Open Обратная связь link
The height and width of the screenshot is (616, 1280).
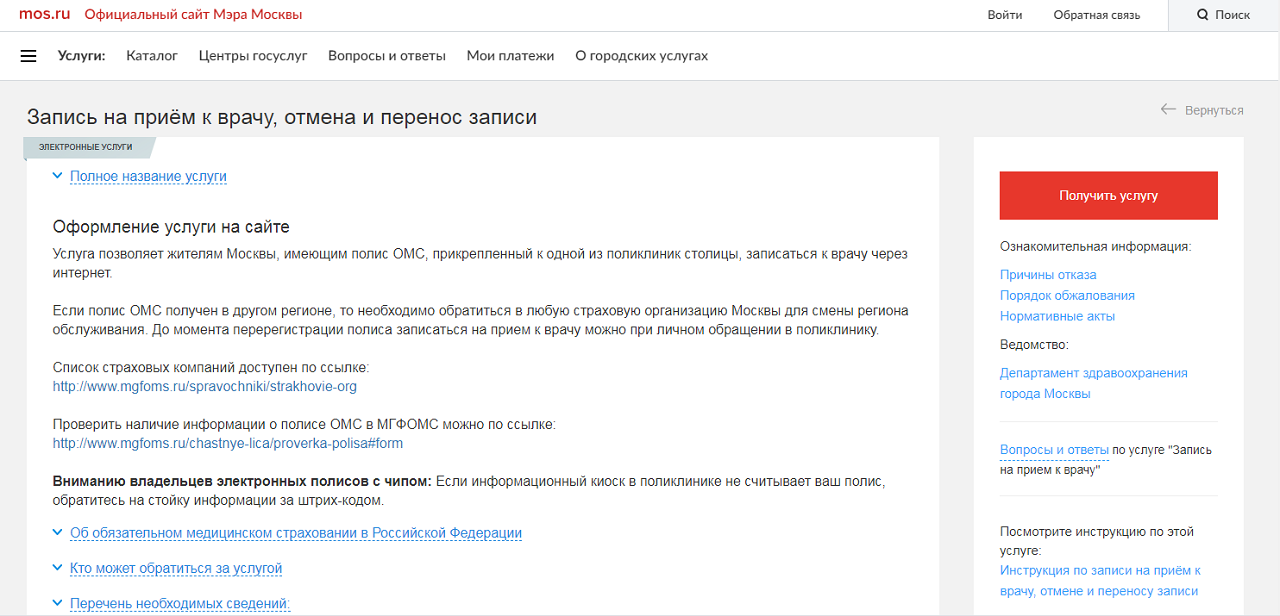(1097, 15)
